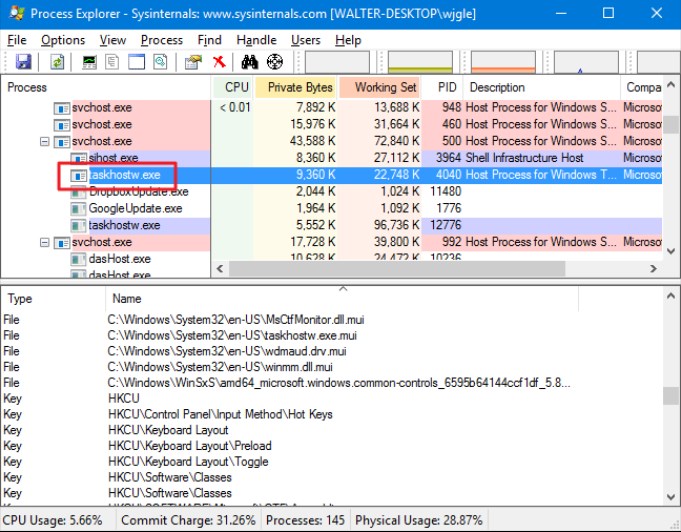Screen dimensions: 681x532
Task: Select svchost.exe with PID 460
Action: point(332,125)
